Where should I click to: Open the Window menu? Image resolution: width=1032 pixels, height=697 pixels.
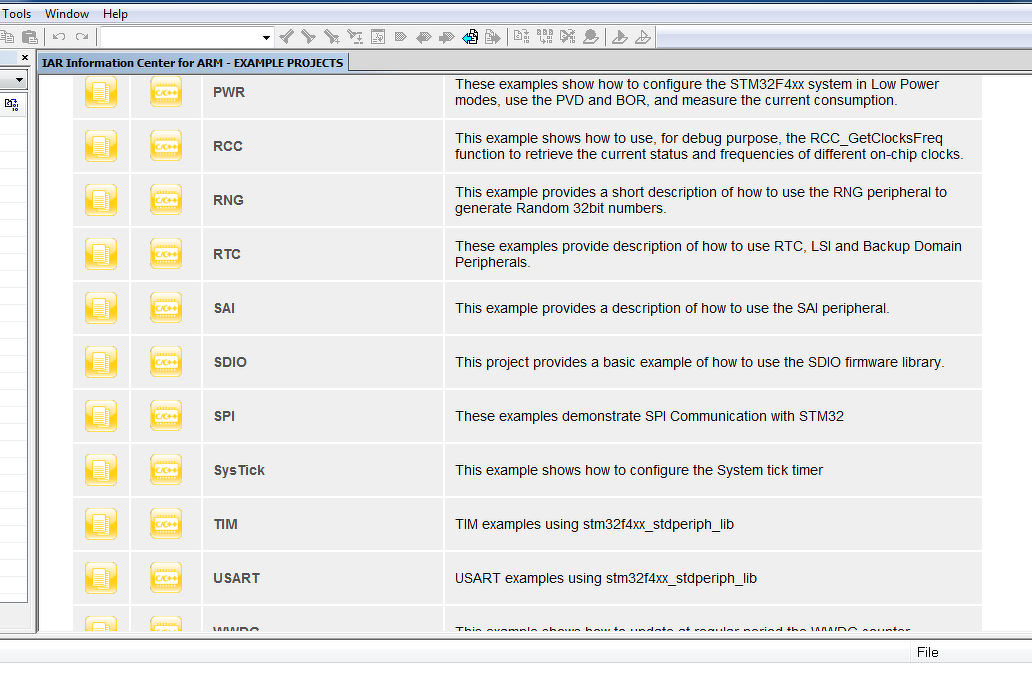[66, 14]
